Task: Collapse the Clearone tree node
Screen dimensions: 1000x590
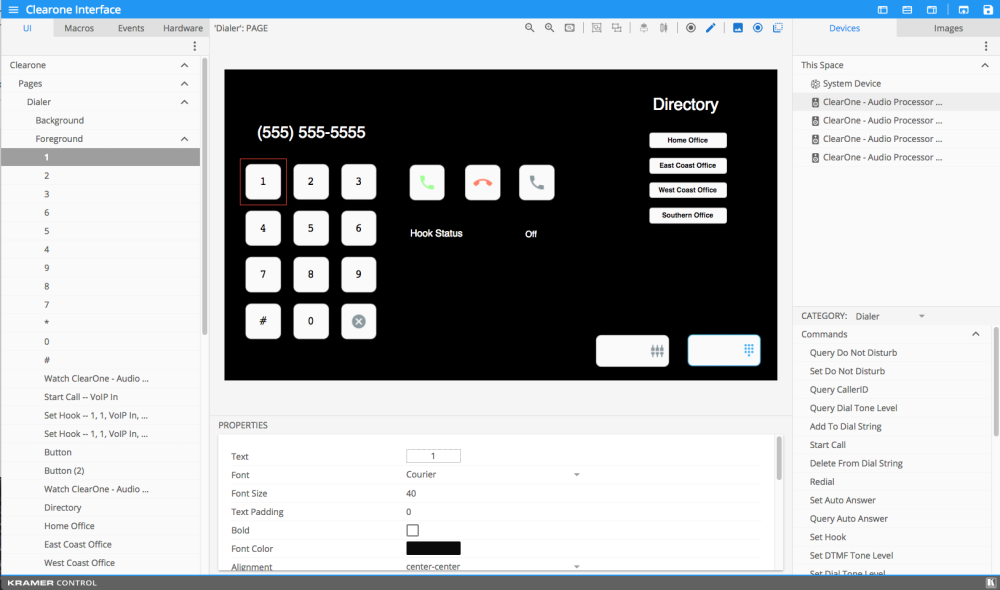Action: [x=184, y=65]
